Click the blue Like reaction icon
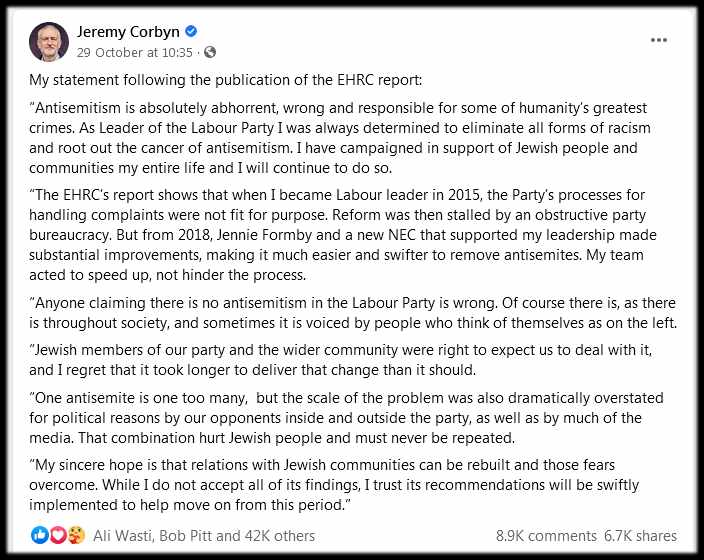Image resolution: width=704 pixels, height=560 pixels. (x=40, y=535)
